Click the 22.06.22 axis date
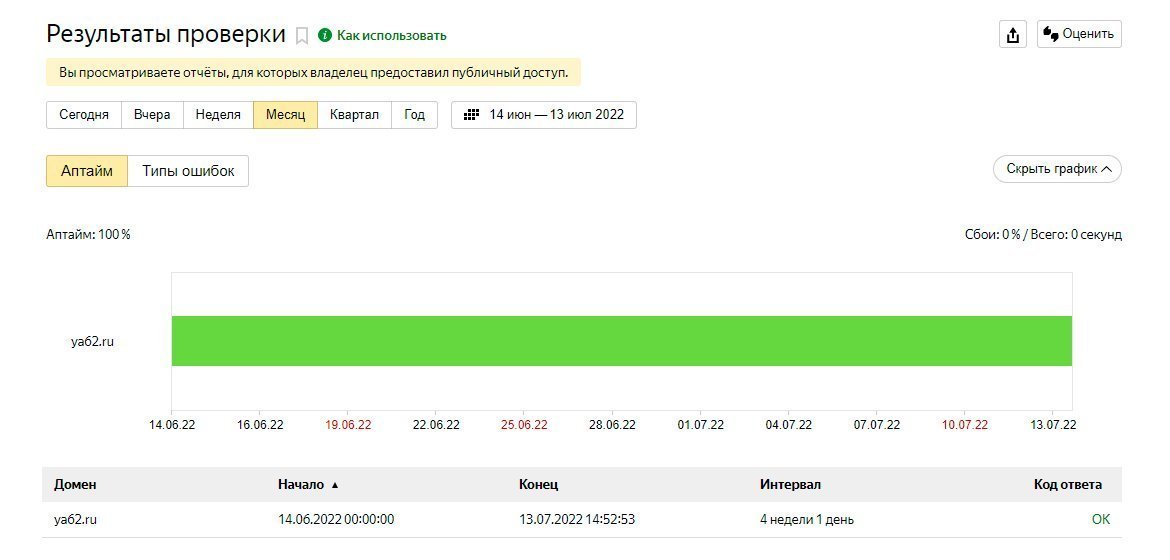The width and height of the screenshot is (1170, 560). (437, 425)
